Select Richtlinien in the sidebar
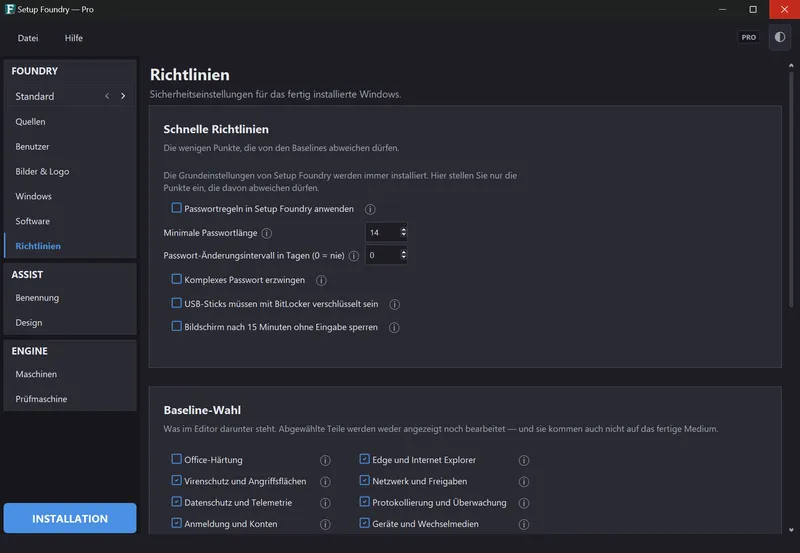Image resolution: width=800 pixels, height=553 pixels. click(70, 246)
